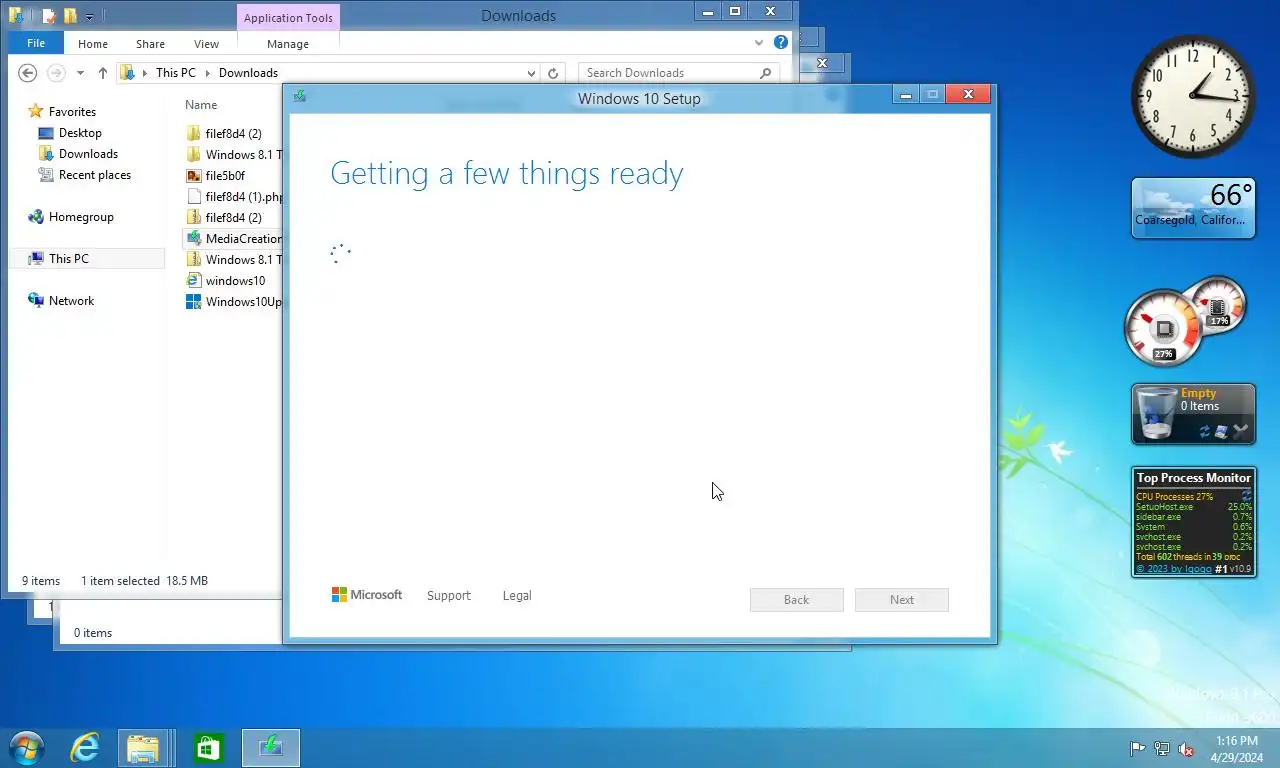This screenshot has height=768, width=1280.
Task: Open the address bar history dropdown
Action: (x=531, y=73)
